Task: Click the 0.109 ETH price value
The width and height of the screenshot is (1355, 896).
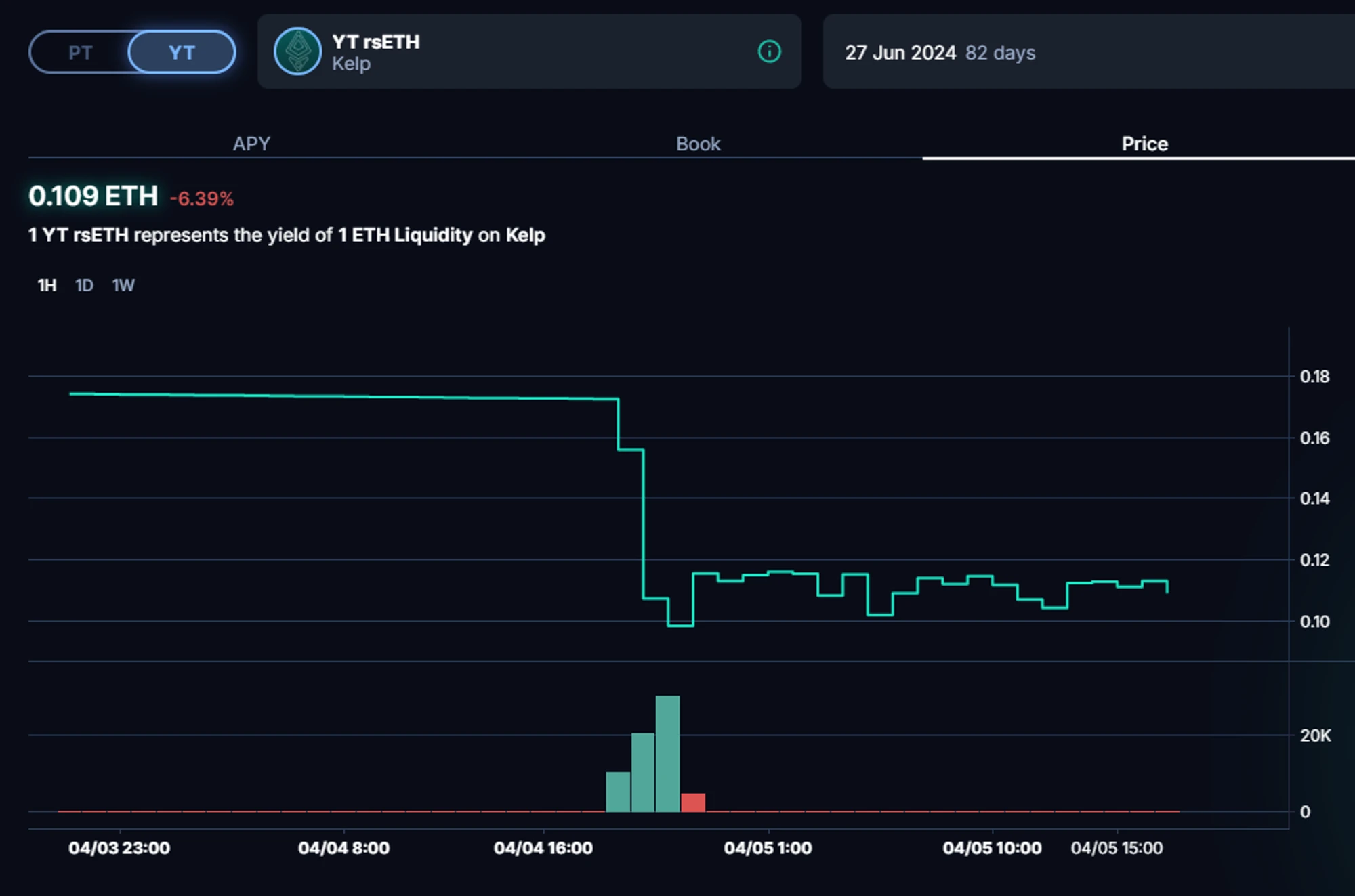Action: pos(93,196)
